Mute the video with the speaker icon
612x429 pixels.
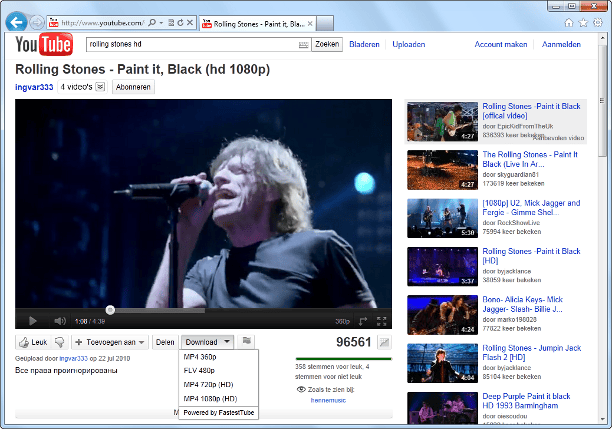tap(60, 321)
